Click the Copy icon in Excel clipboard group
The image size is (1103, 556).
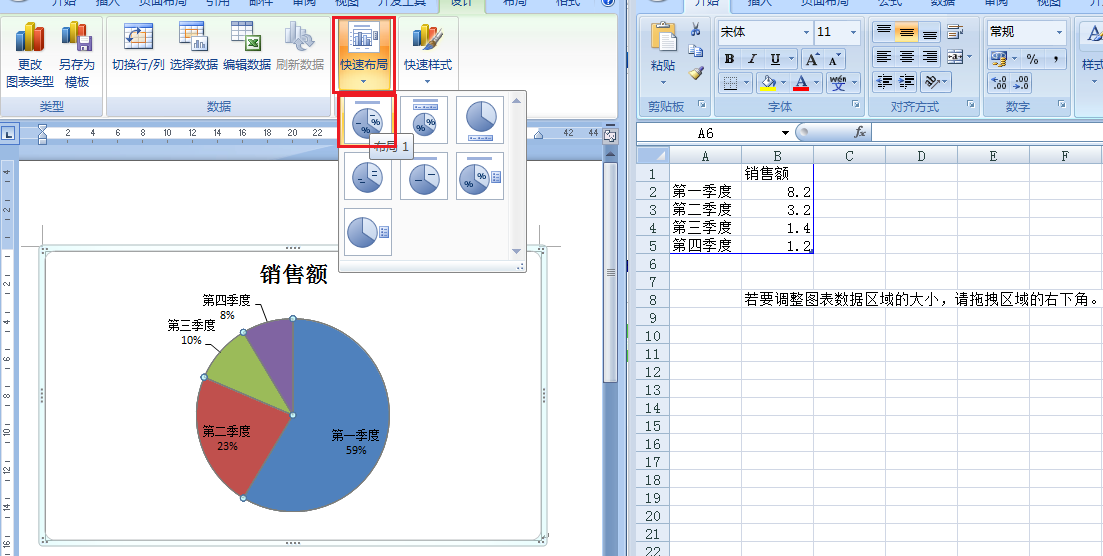click(x=696, y=51)
